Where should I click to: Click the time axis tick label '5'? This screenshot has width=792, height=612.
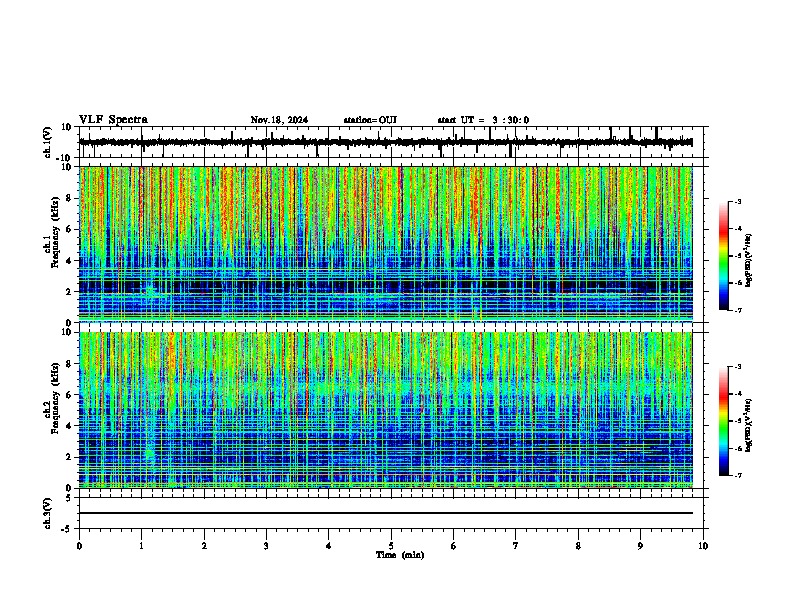(391, 546)
